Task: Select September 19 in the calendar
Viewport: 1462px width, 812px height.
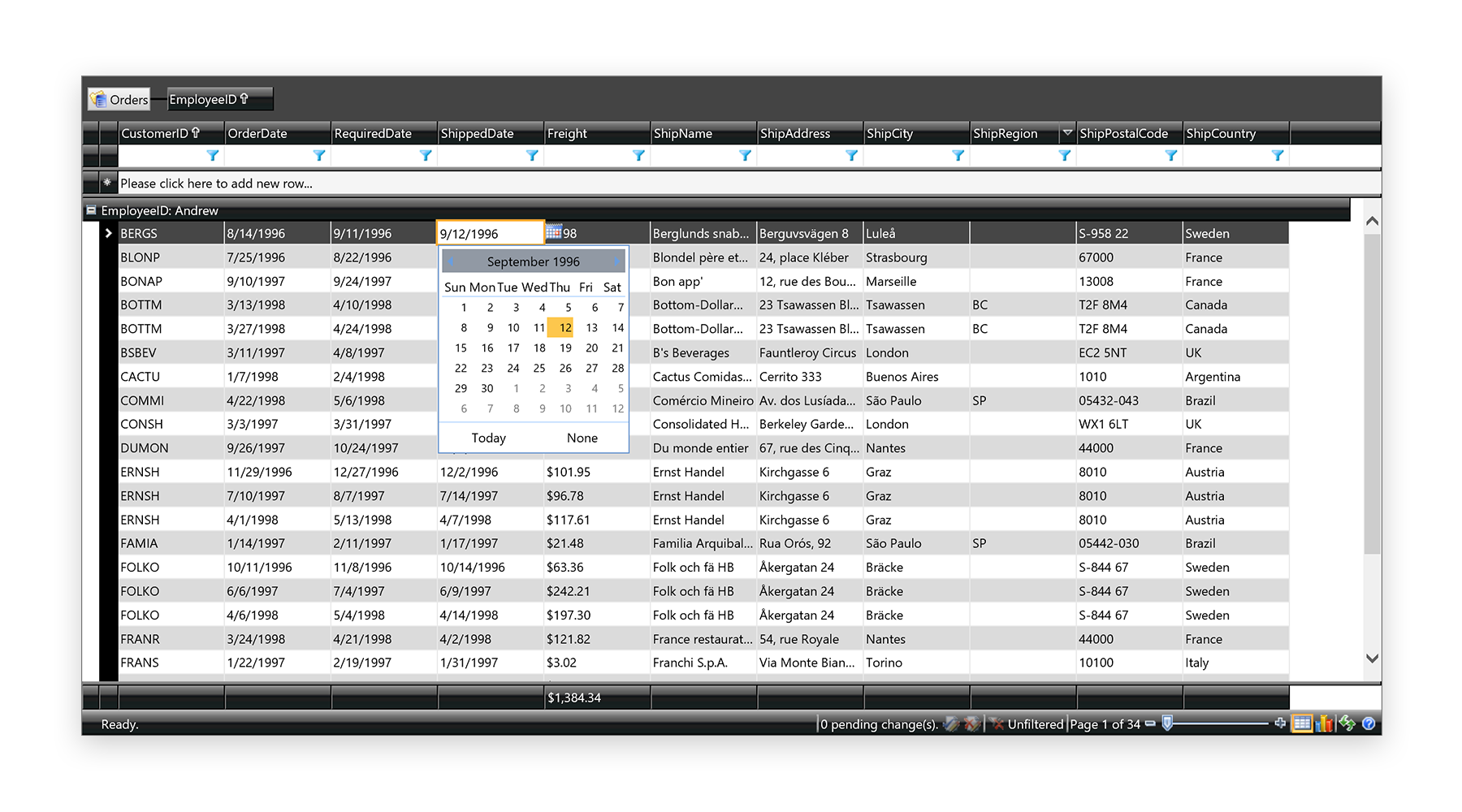Action: [x=565, y=348]
